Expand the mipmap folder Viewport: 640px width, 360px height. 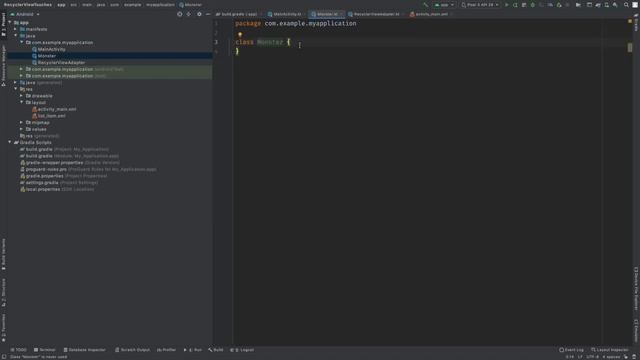click(x=22, y=122)
